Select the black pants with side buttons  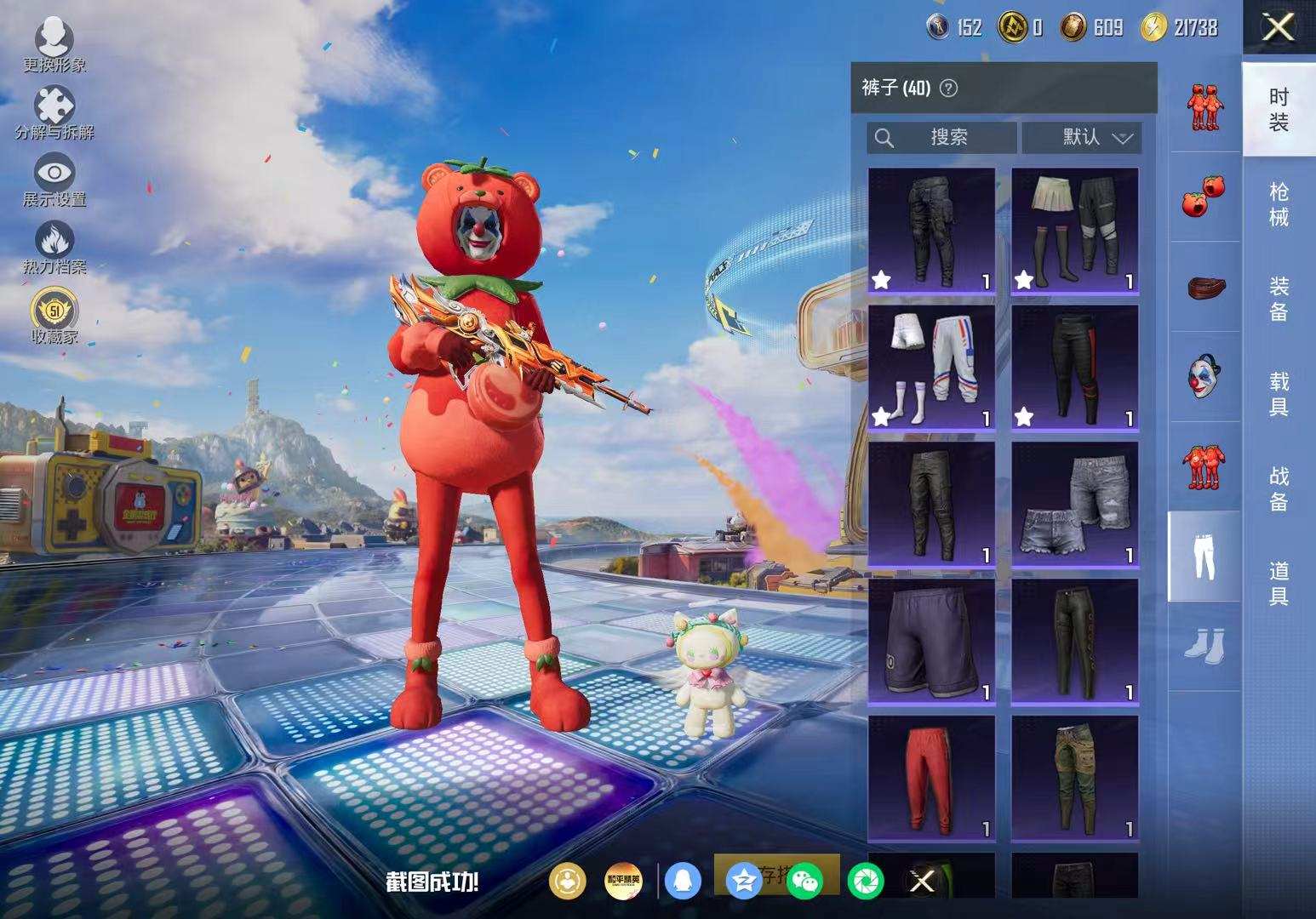[1075, 642]
